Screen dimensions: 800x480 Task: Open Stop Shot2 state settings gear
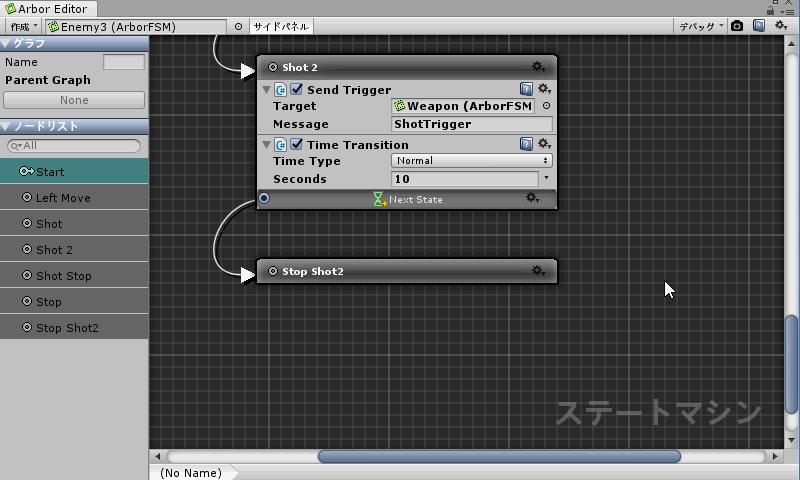[538, 270]
